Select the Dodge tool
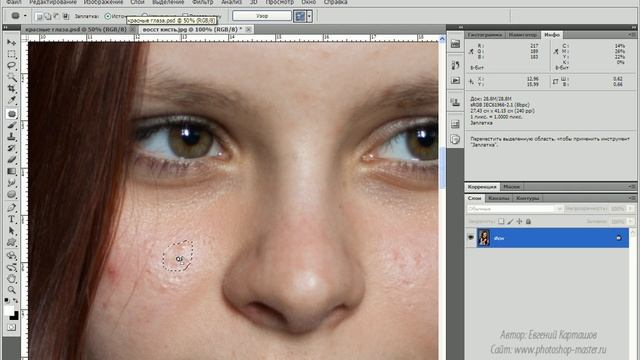The width and height of the screenshot is (640, 360). click(x=11, y=194)
